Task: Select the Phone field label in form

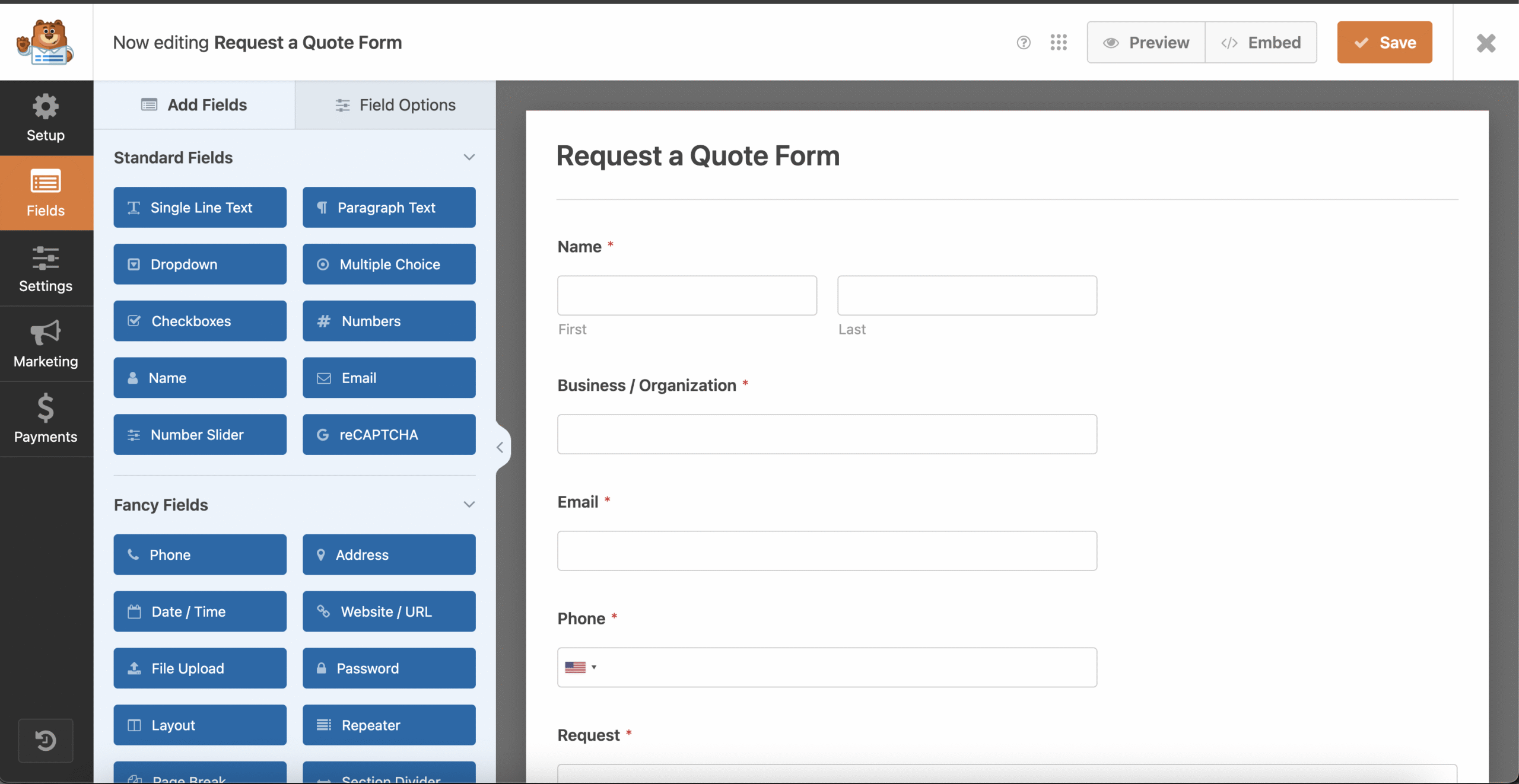Action: coord(581,619)
